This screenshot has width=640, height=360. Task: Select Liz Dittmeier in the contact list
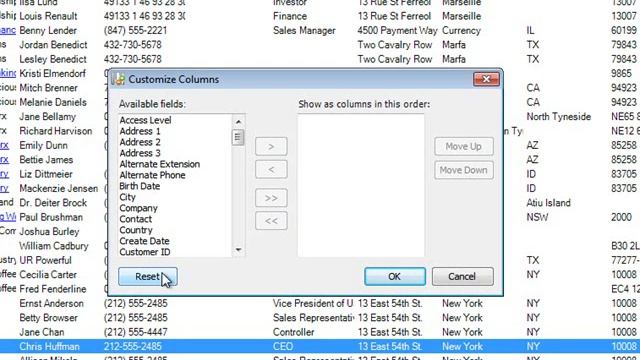point(46,174)
